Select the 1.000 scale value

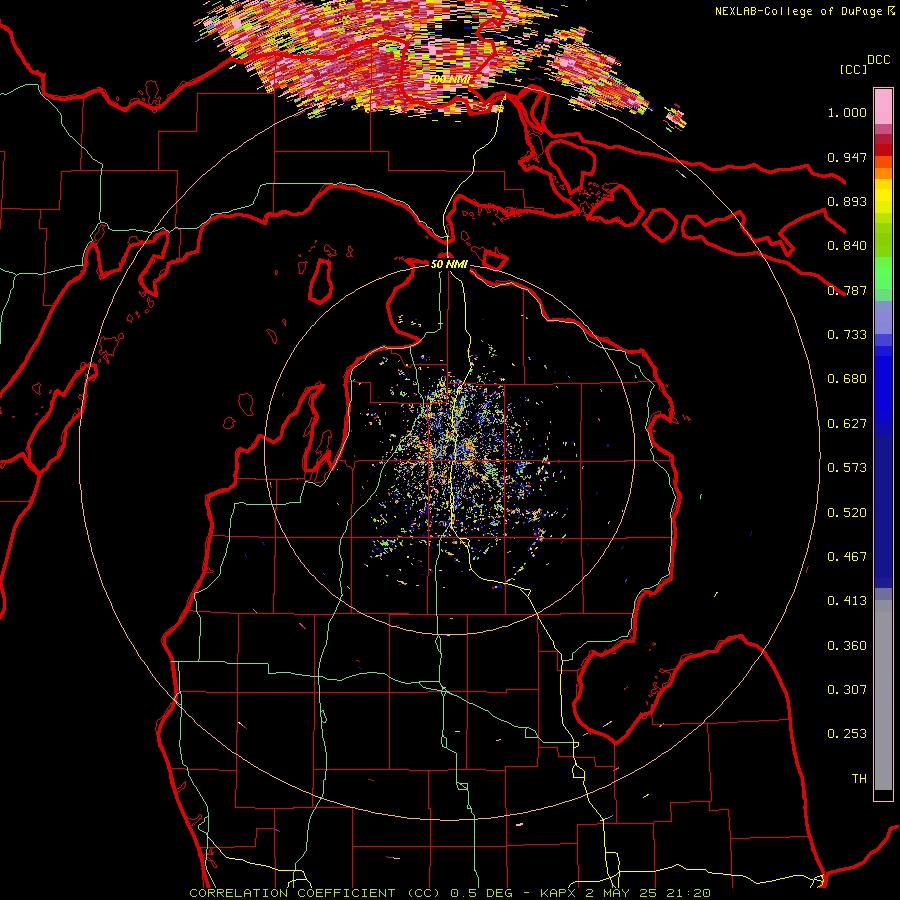(x=847, y=112)
